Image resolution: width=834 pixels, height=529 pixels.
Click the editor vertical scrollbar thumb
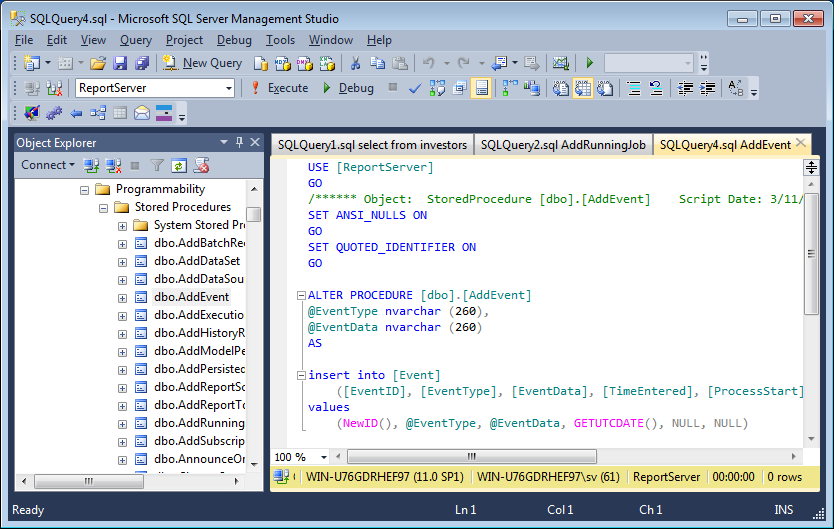[x=811, y=254]
